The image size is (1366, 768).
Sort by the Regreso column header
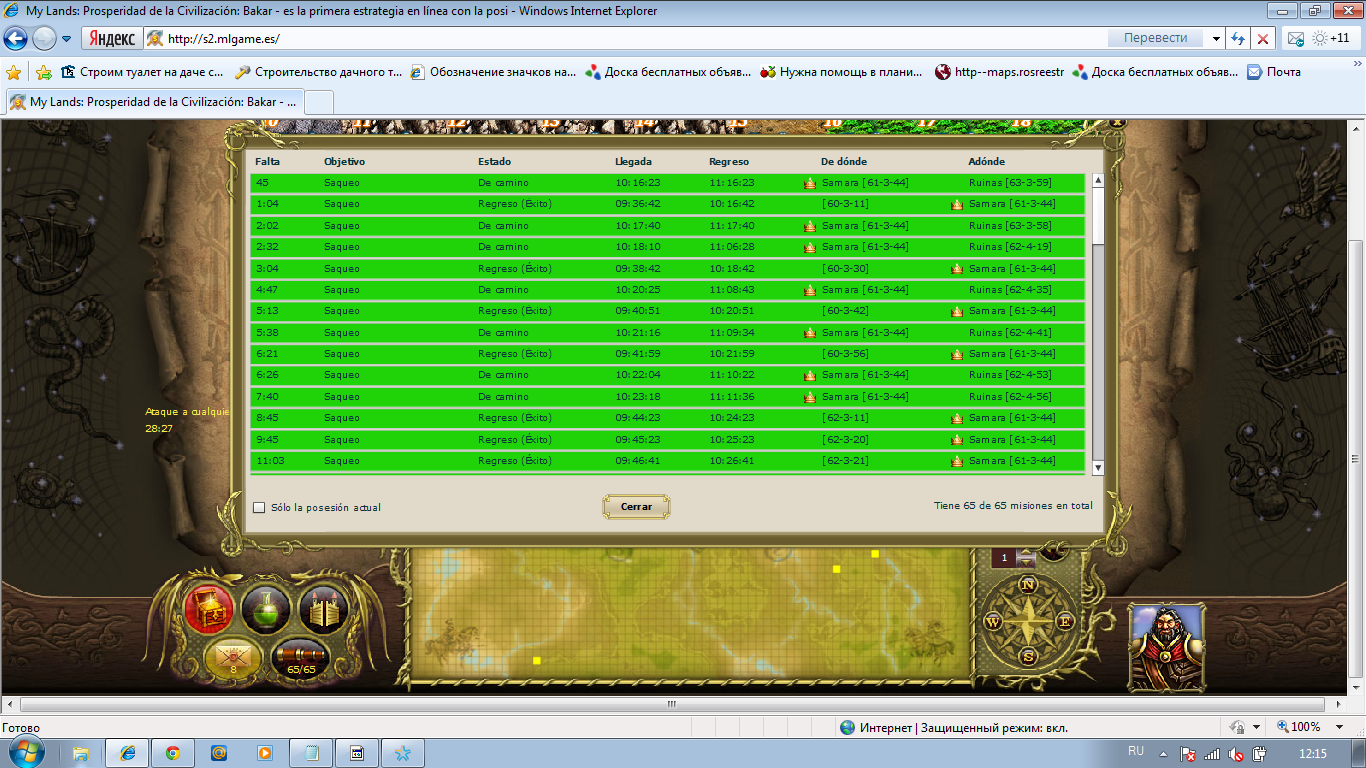pyautogui.click(x=729, y=161)
